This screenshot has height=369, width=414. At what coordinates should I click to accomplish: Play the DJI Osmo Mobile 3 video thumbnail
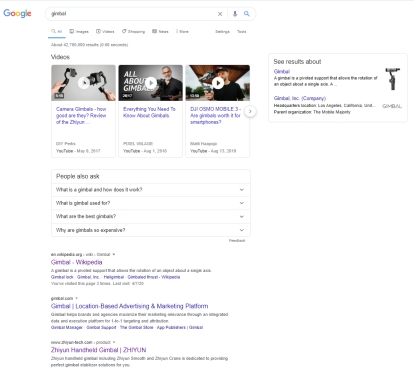click(218, 83)
